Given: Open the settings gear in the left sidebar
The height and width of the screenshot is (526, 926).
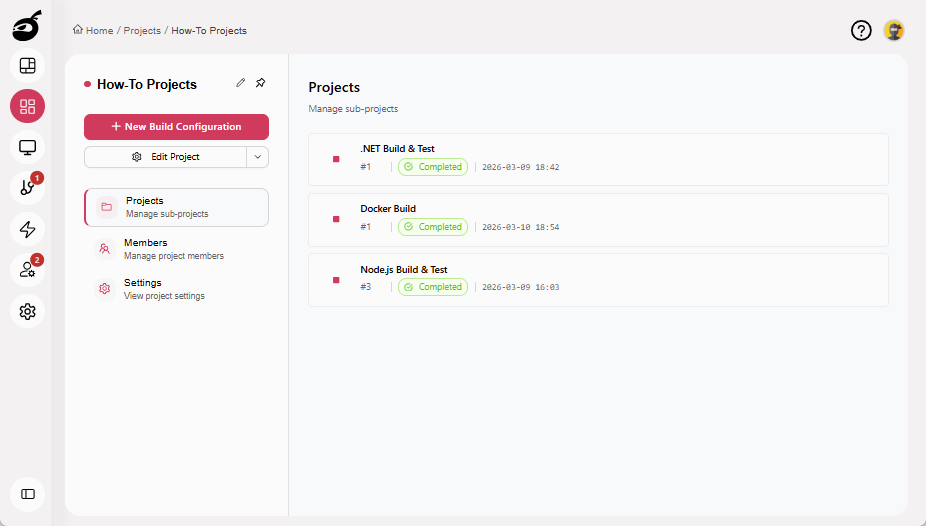Looking at the screenshot, I should point(27,311).
